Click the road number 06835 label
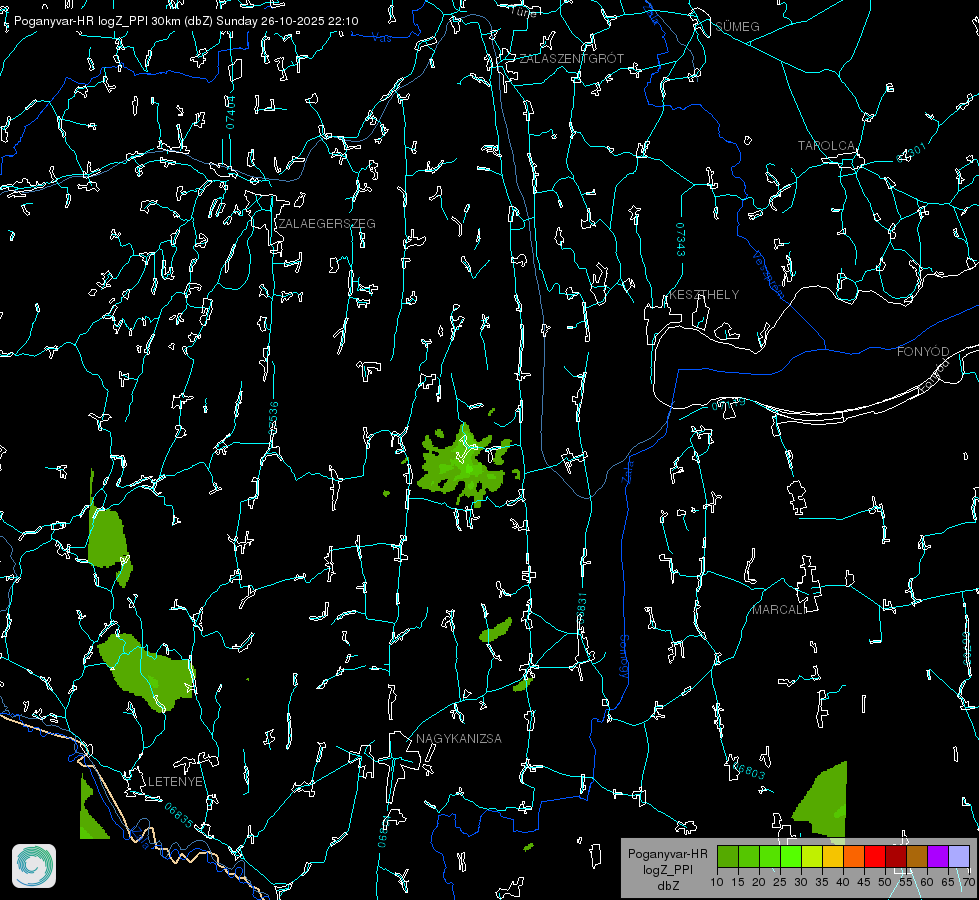This screenshot has width=979, height=900. pos(179,815)
